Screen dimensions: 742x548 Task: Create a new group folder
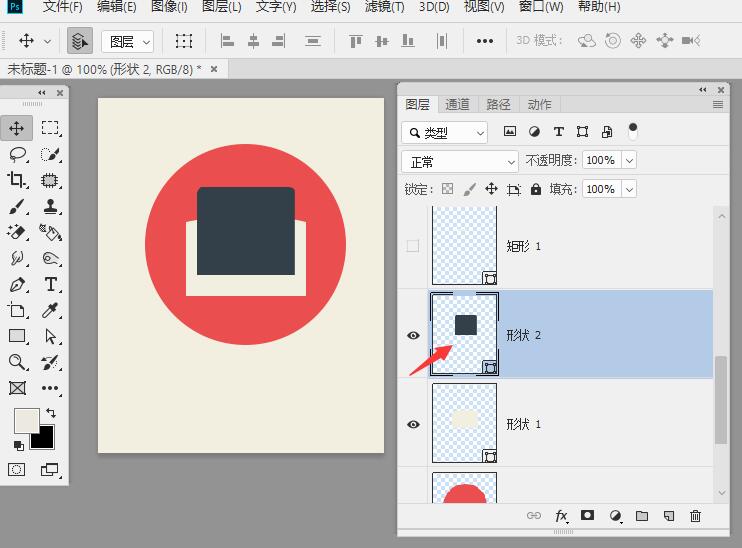pyautogui.click(x=642, y=516)
